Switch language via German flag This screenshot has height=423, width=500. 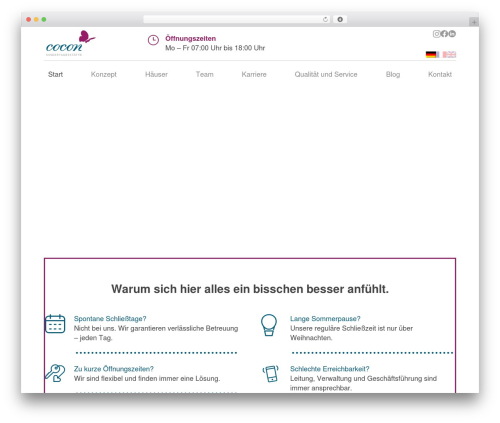click(x=432, y=54)
